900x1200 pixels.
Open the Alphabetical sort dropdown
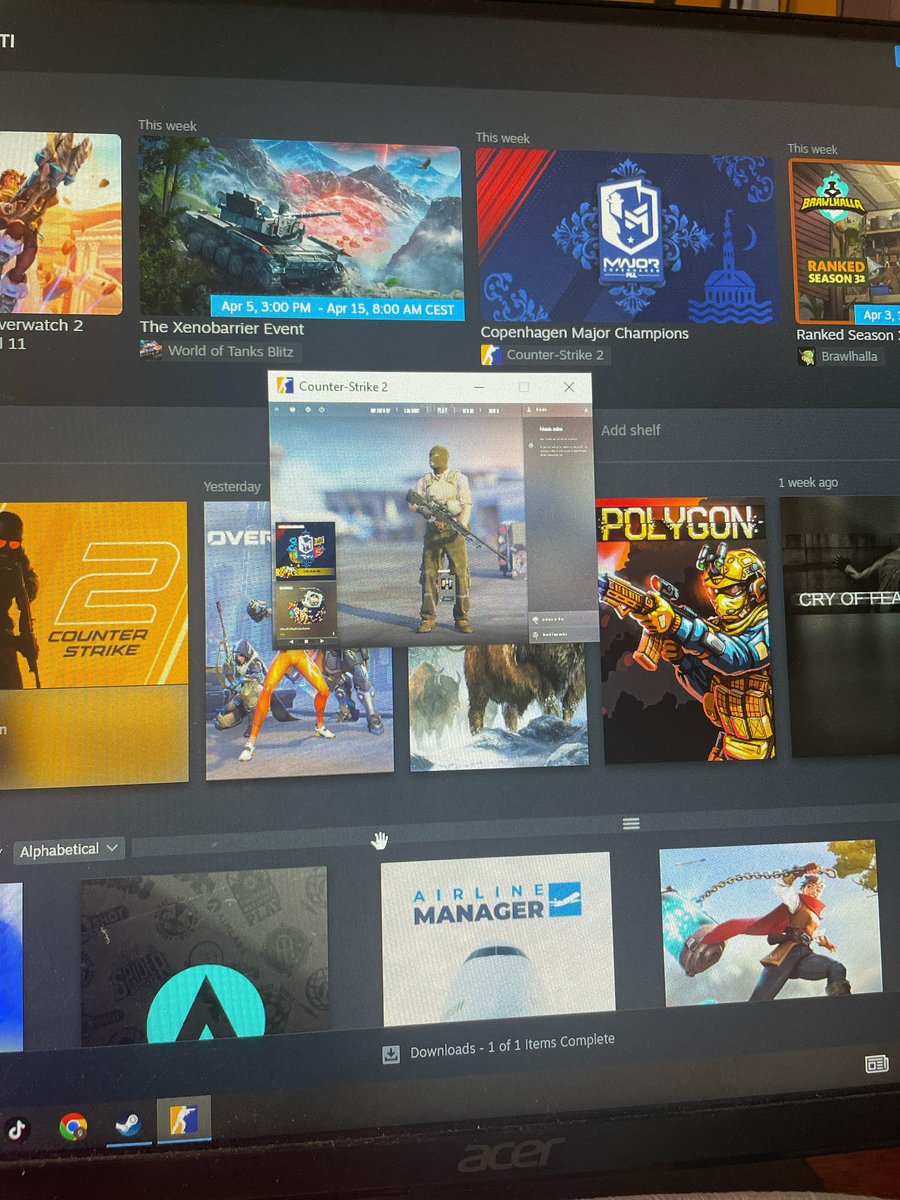click(x=68, y=850)
